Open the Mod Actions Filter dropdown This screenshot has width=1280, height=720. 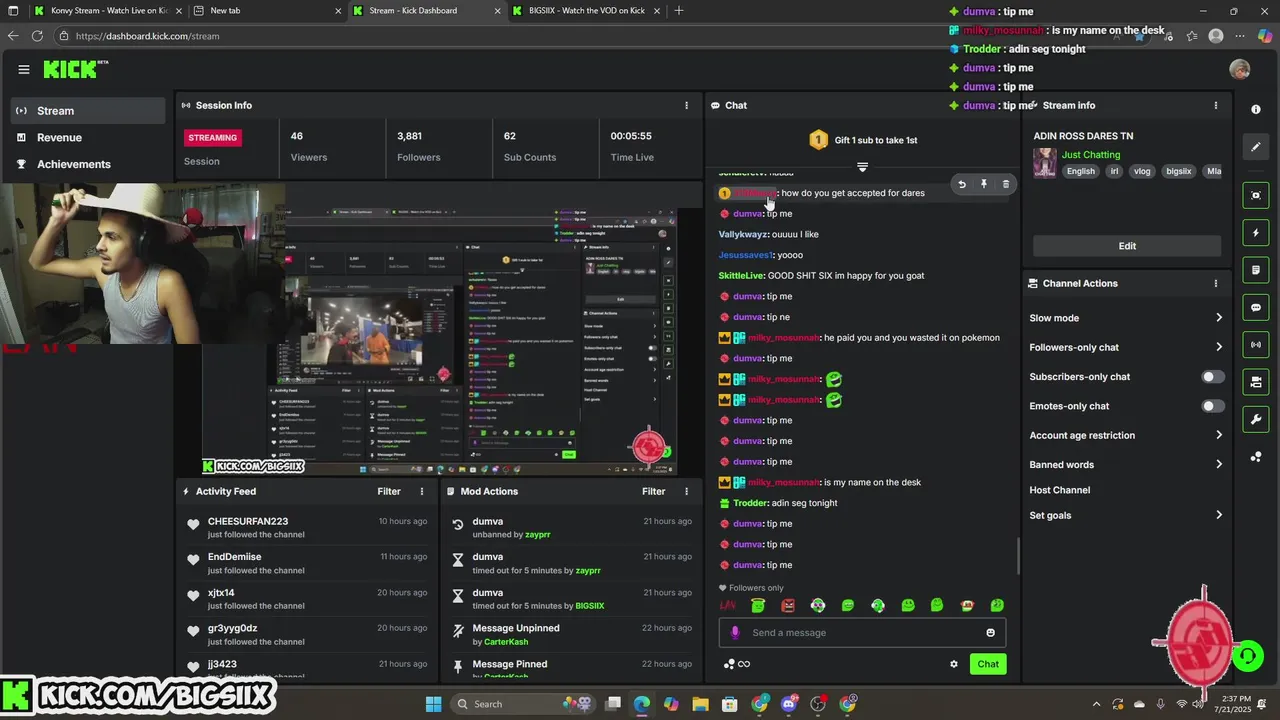653,491
